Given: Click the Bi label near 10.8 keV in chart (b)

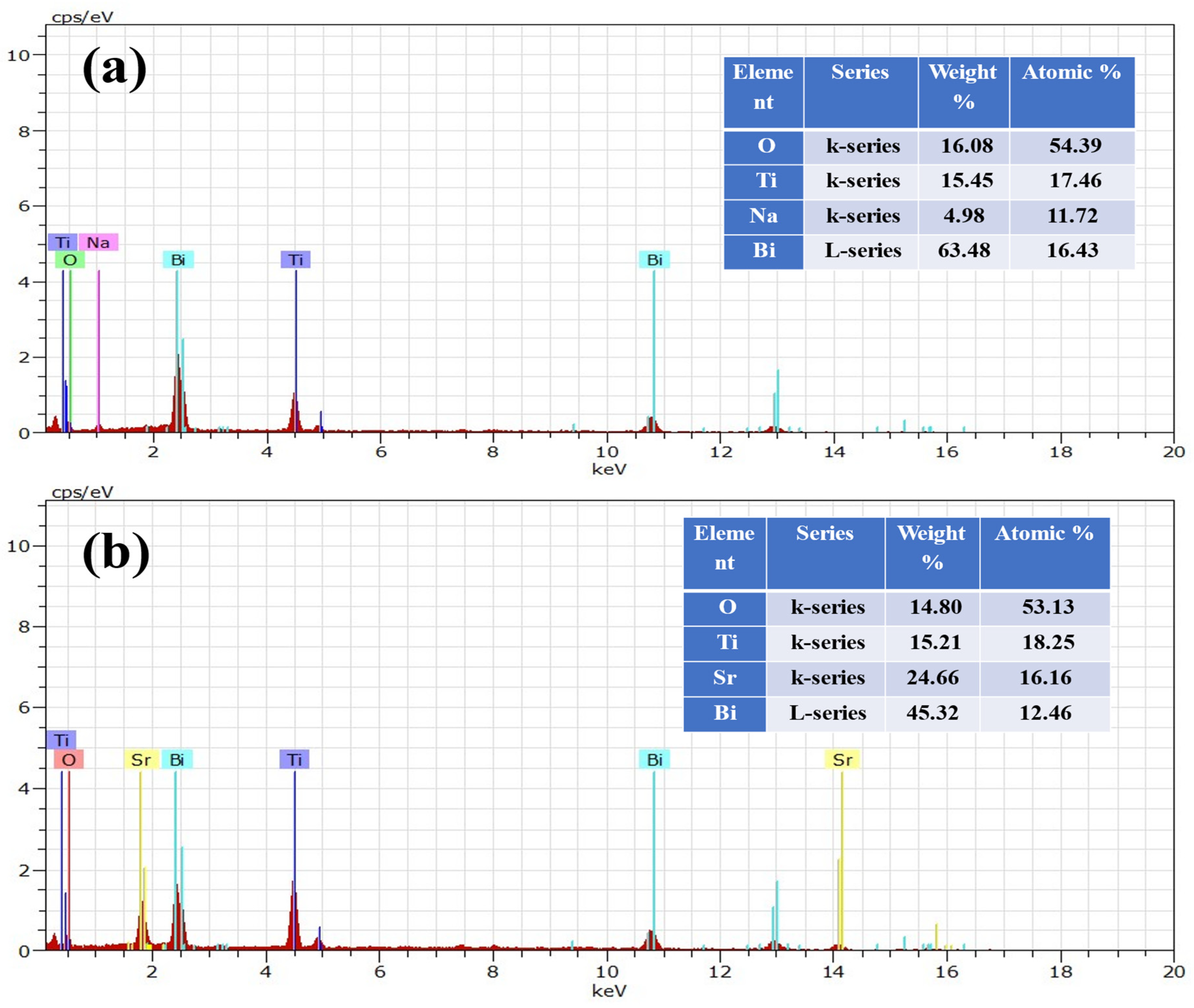Looking at the screenshot, I should coord(654,759).
